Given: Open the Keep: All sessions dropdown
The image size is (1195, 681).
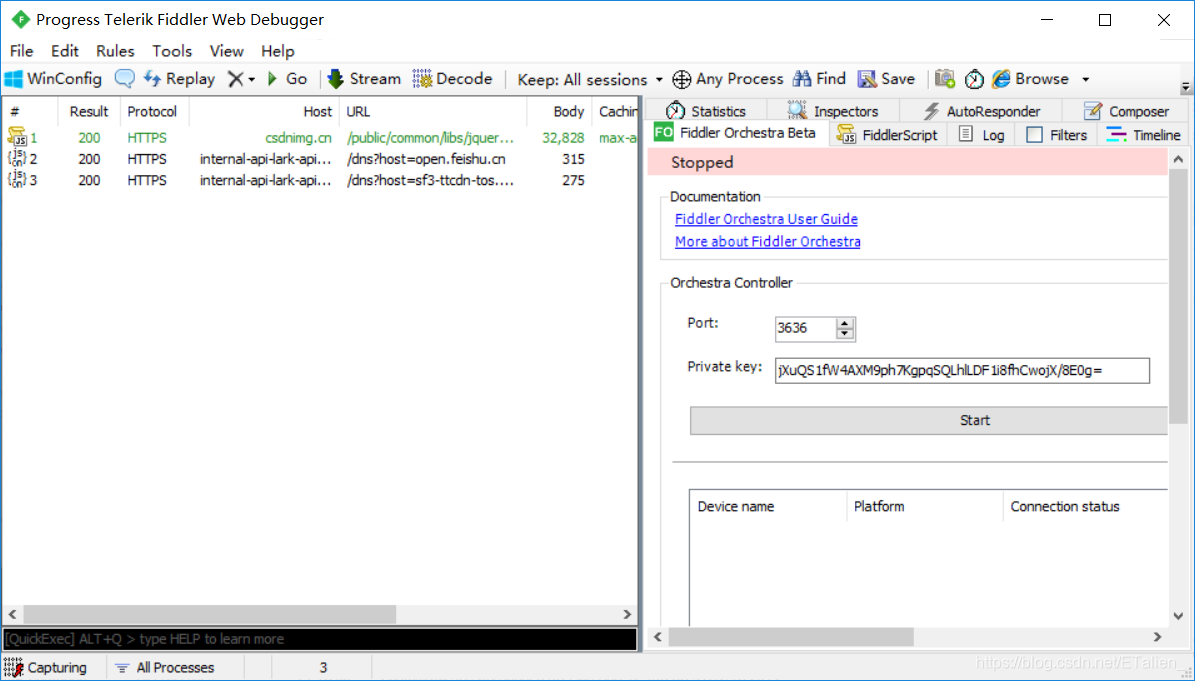Looking at the screenshot, I should coord(590,79).
